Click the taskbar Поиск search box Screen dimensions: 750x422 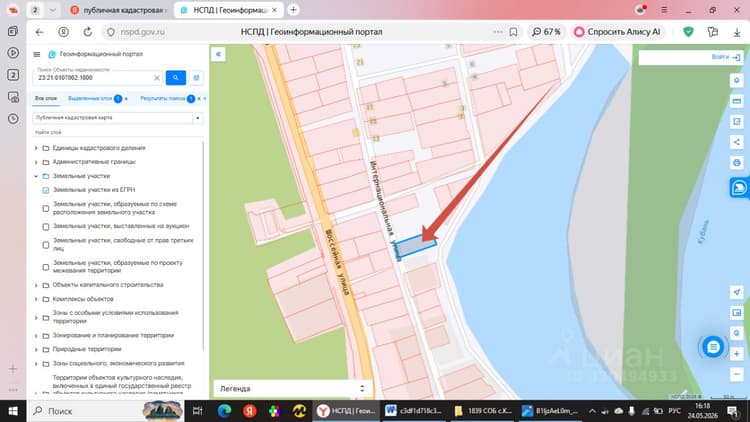(x=105, y=411)
